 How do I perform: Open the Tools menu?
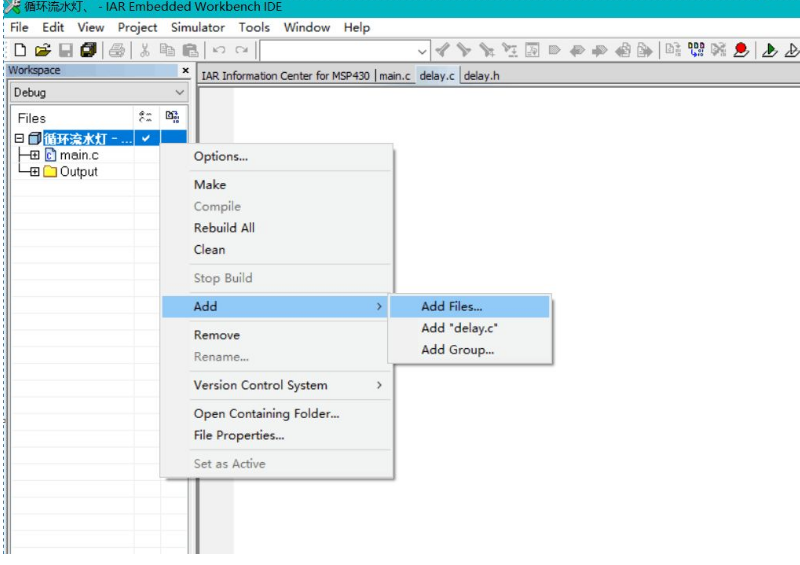[254, 27]
